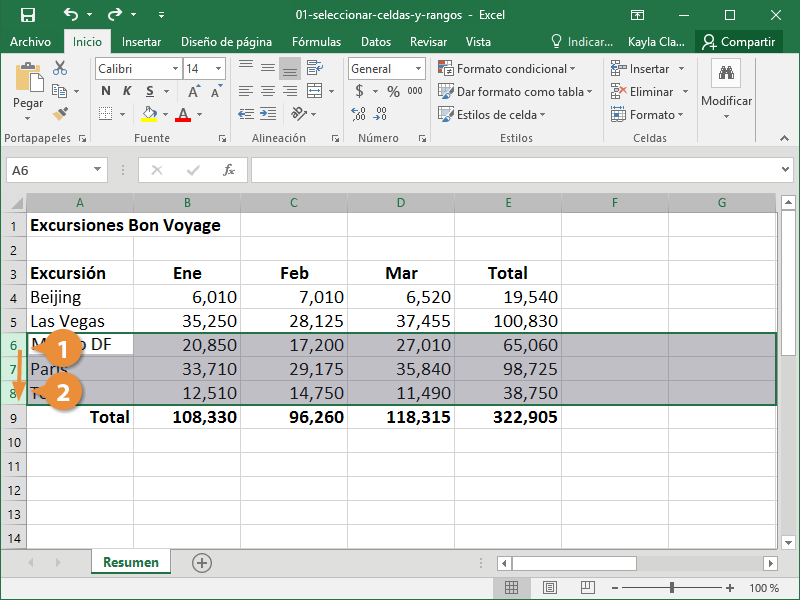The image size is (800, 600).
Task: Click the Save icon in title bar
Action: pos(27,15)
